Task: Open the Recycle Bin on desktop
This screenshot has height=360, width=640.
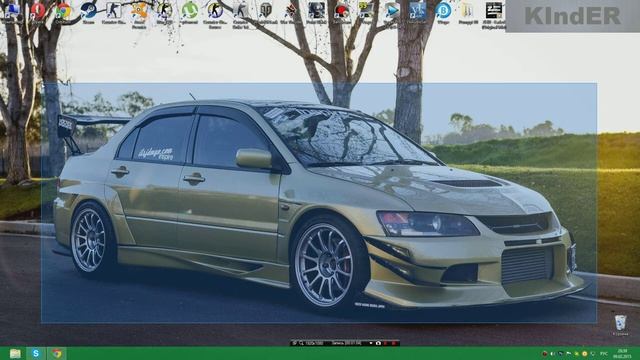Action: tap(620, 323)
